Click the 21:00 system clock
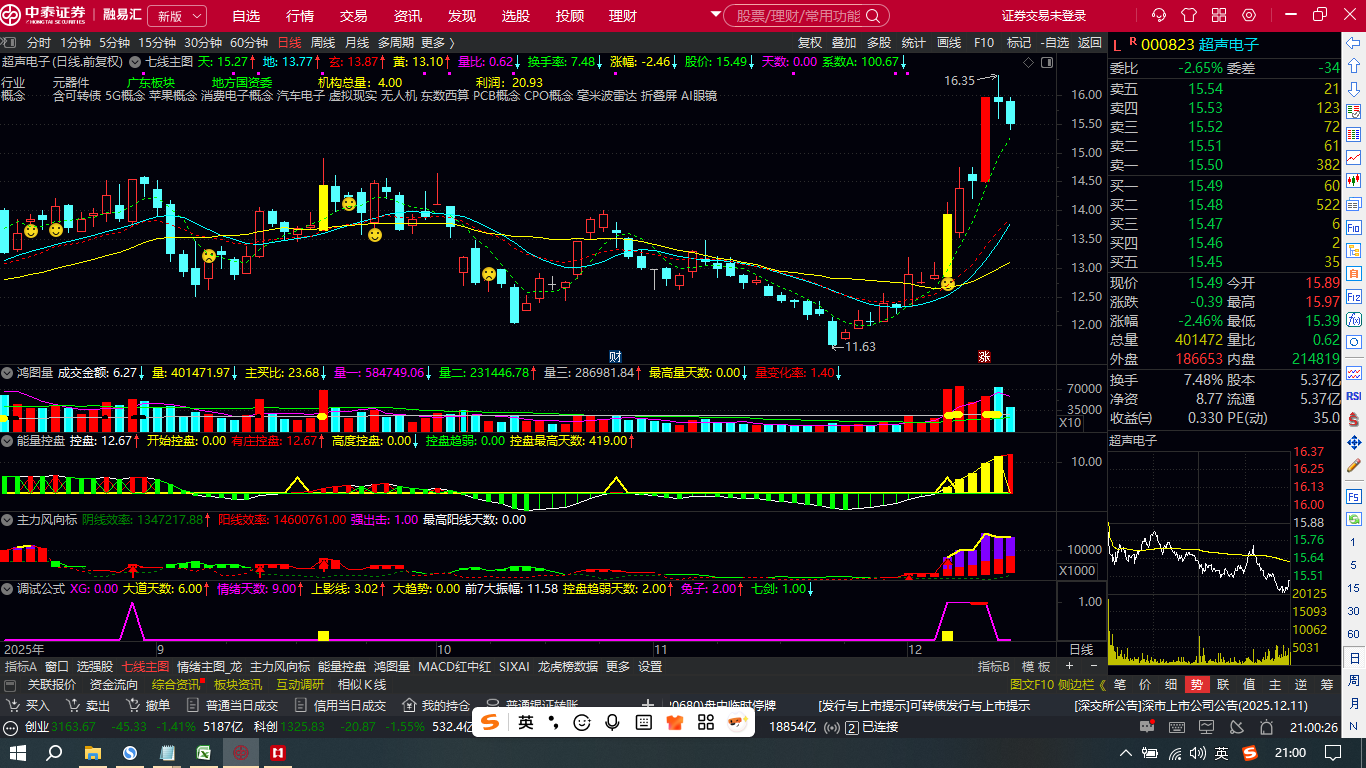 coord(1290,752)
